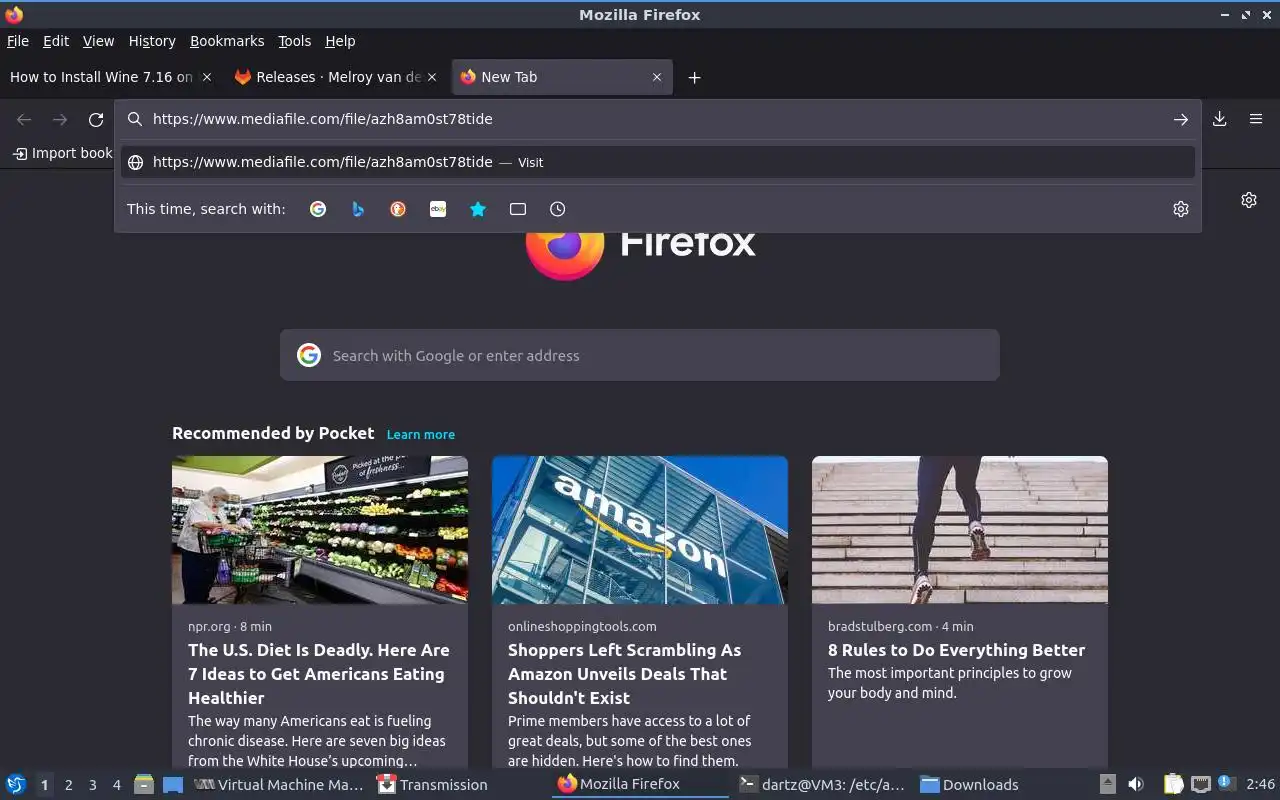
Task: Open new tab page personalize gear
Action: coord(1249,200)
